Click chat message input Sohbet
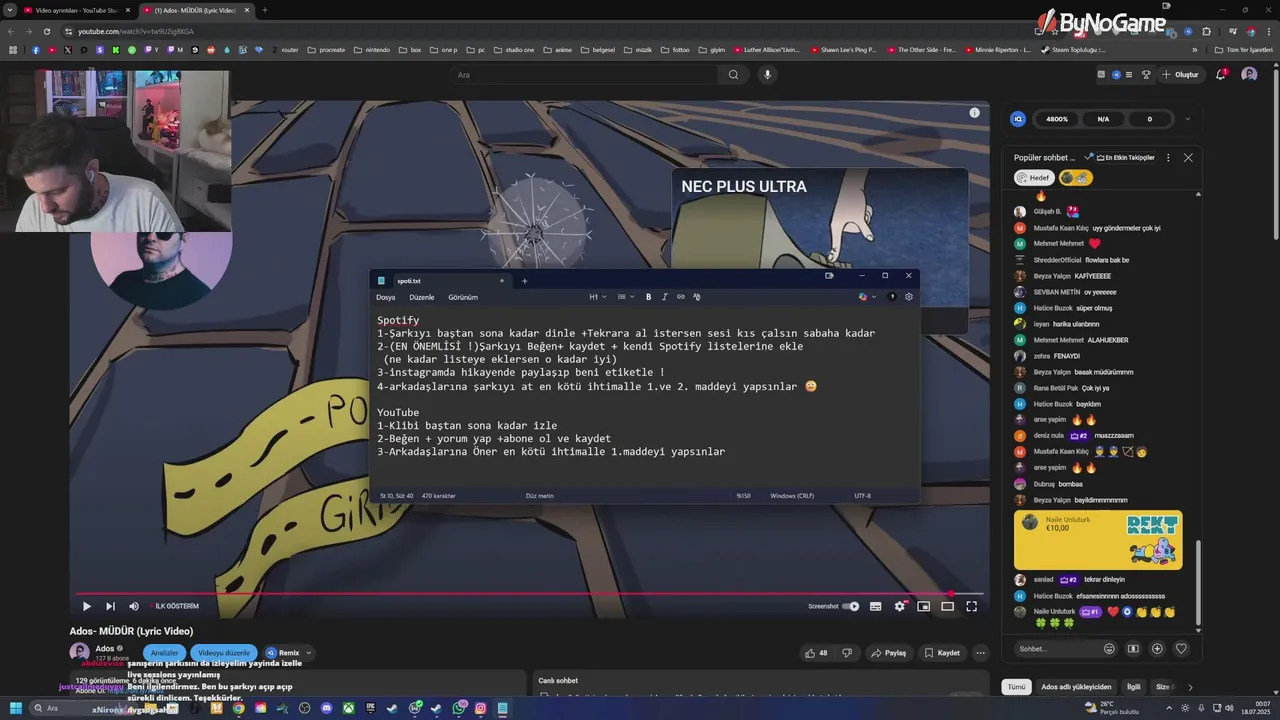This screenshot has width=1280, height=720. 1056,649
